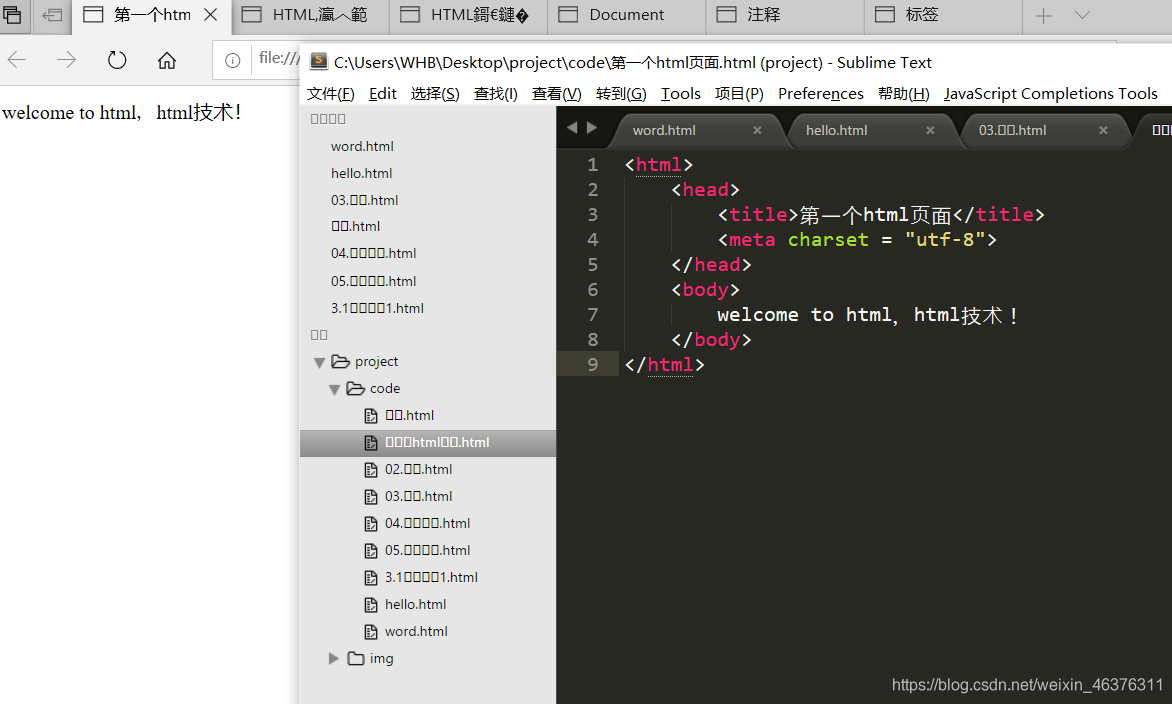Click file icon of 02.□□.html
The height and width of the screenshot is (704, 1172).
[371, 470]
